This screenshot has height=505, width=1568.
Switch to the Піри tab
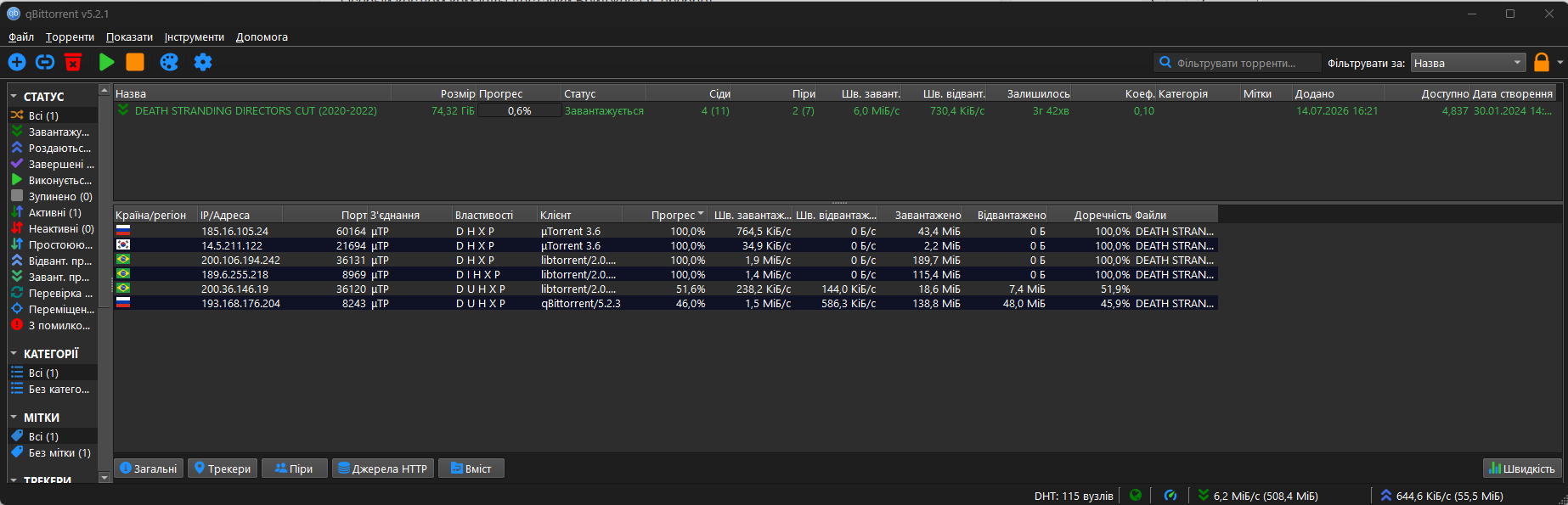coord(295,469)
